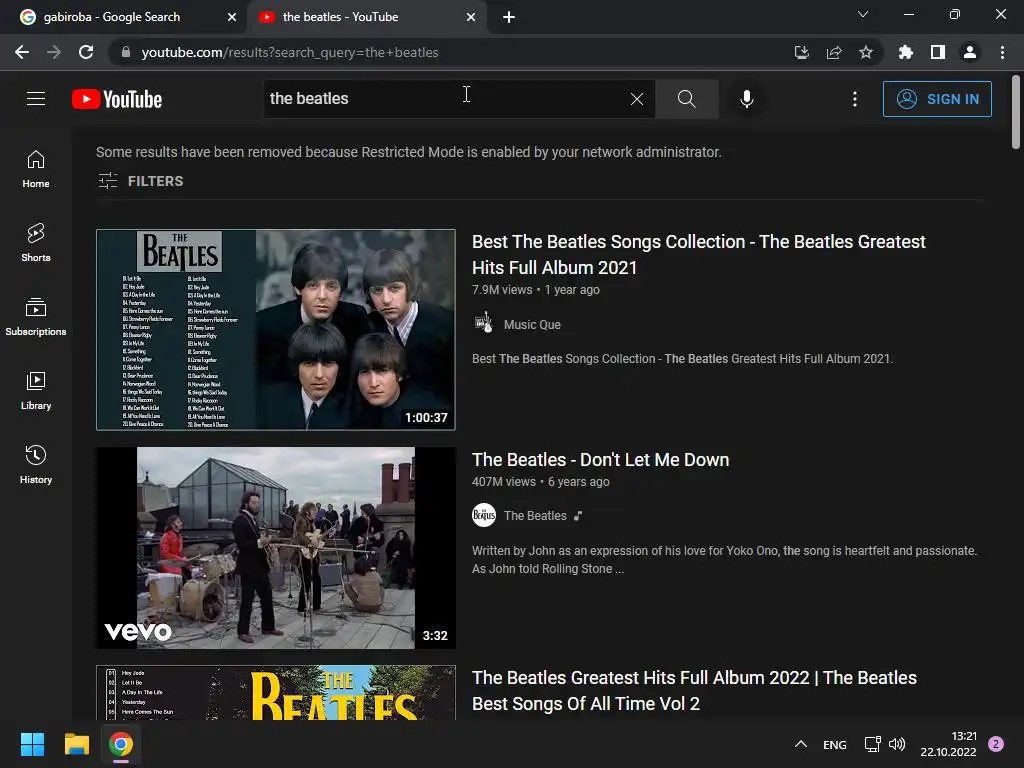Go to Home in the sidebar

point(36,169)
